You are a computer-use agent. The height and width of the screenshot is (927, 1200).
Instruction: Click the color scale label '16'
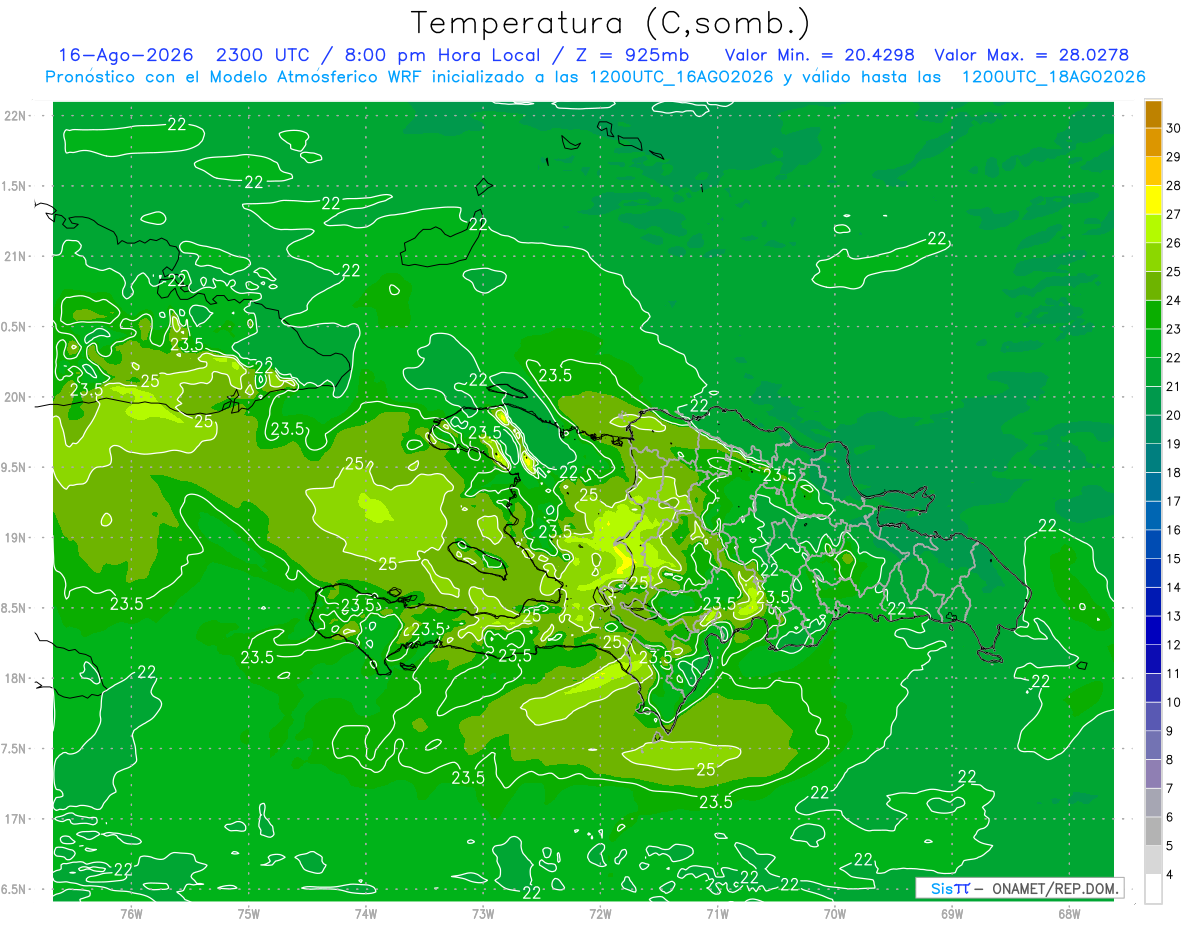click(1175, 530)
